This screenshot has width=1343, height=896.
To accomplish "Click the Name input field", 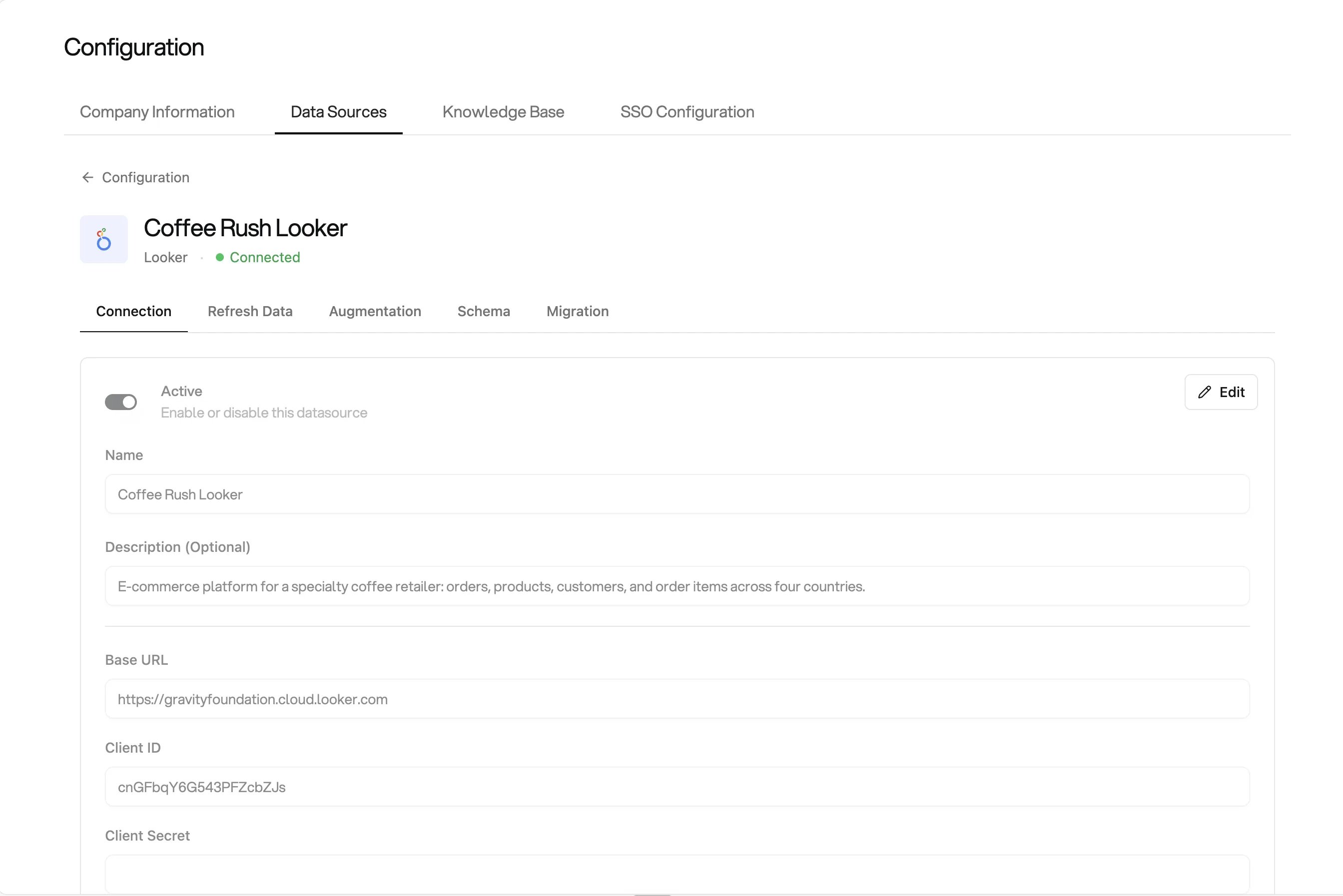I will 677,494.
